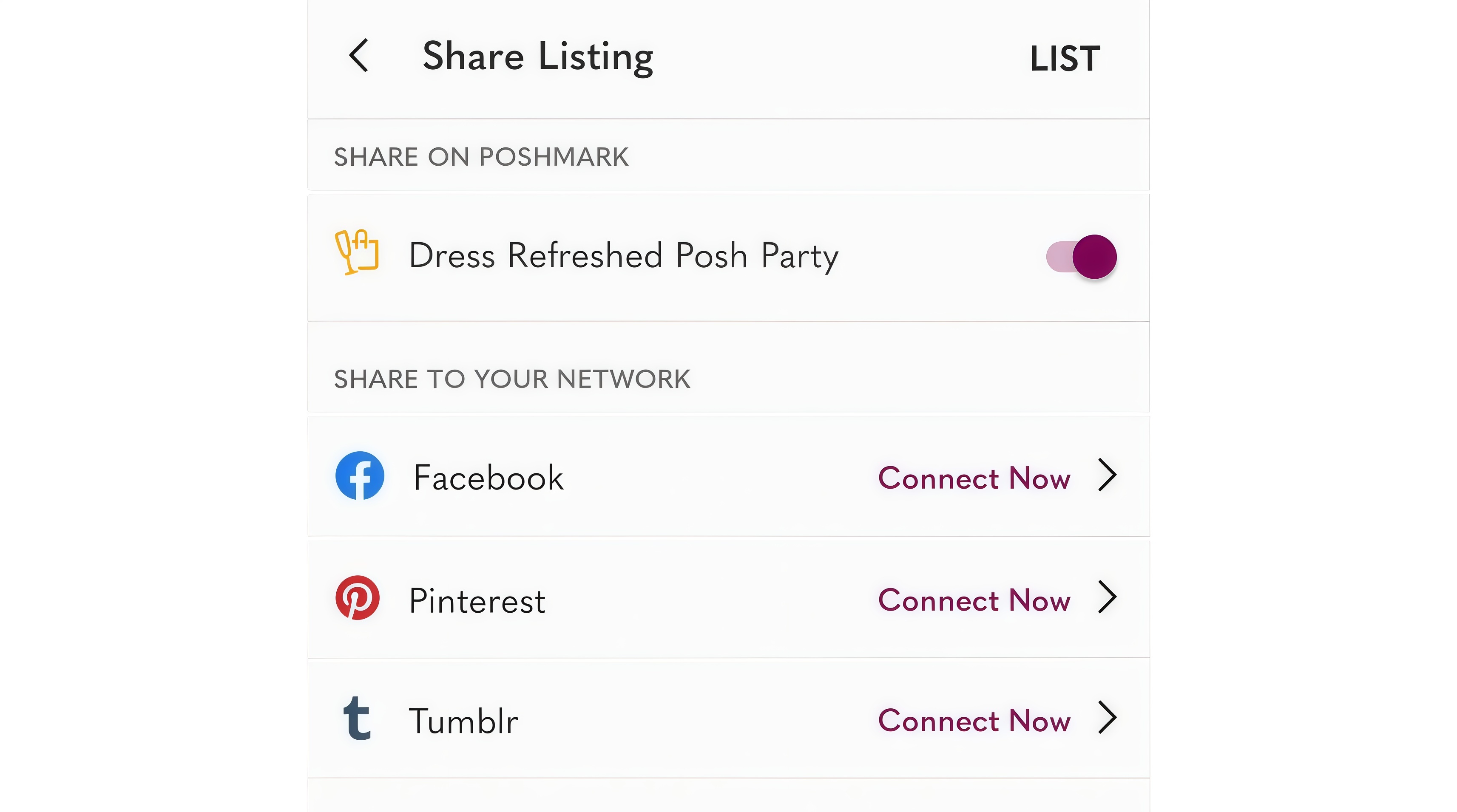Click the Facebook logo icon

360,475
